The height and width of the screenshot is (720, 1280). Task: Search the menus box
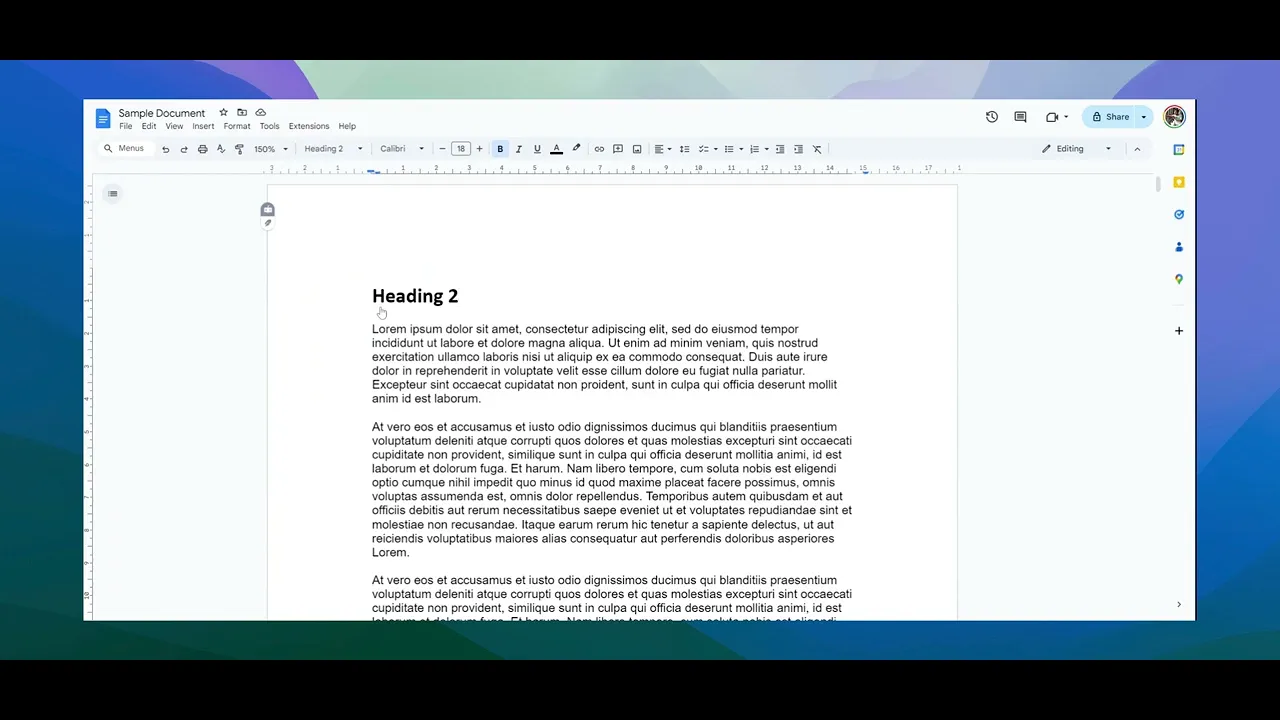tap(125, 149)
